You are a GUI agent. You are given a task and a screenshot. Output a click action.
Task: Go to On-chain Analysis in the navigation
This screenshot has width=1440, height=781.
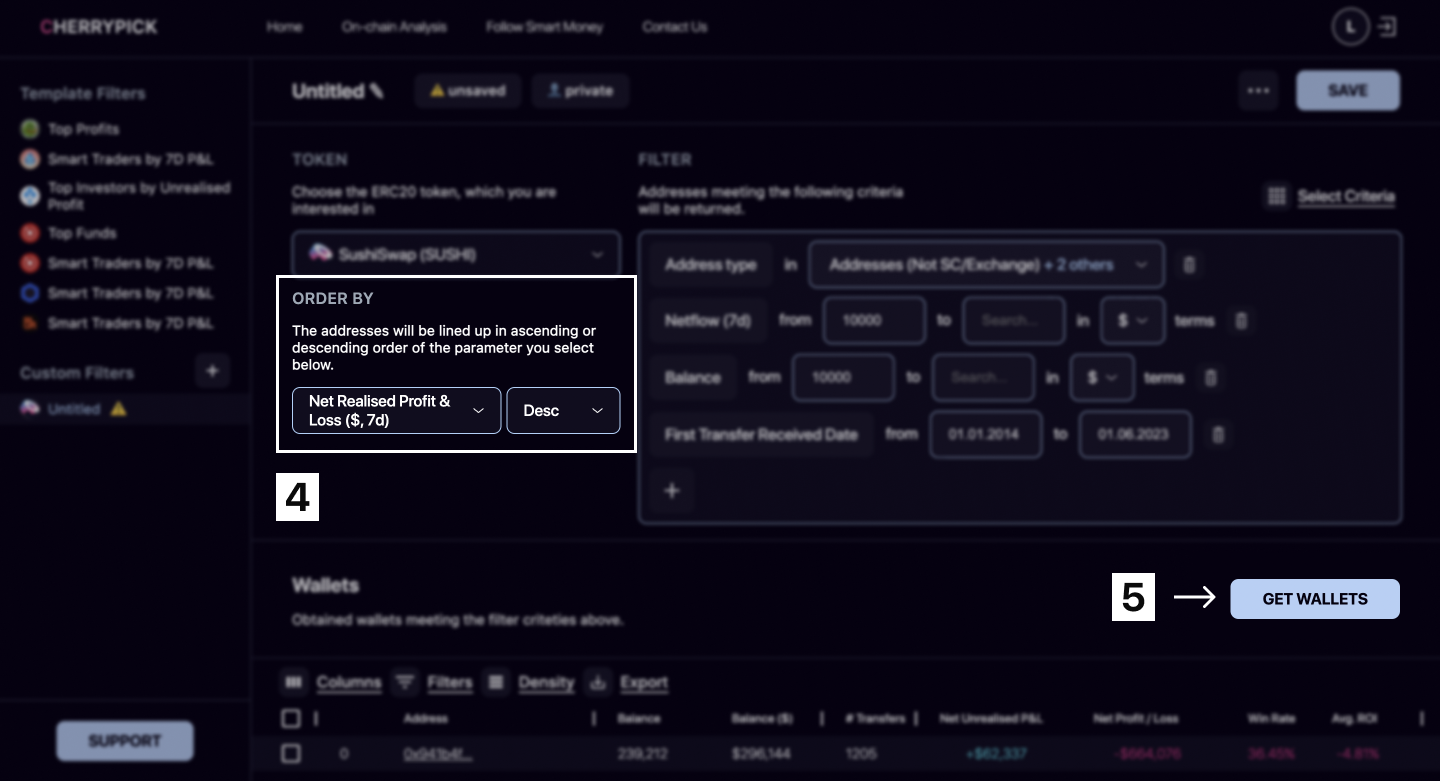394,27
